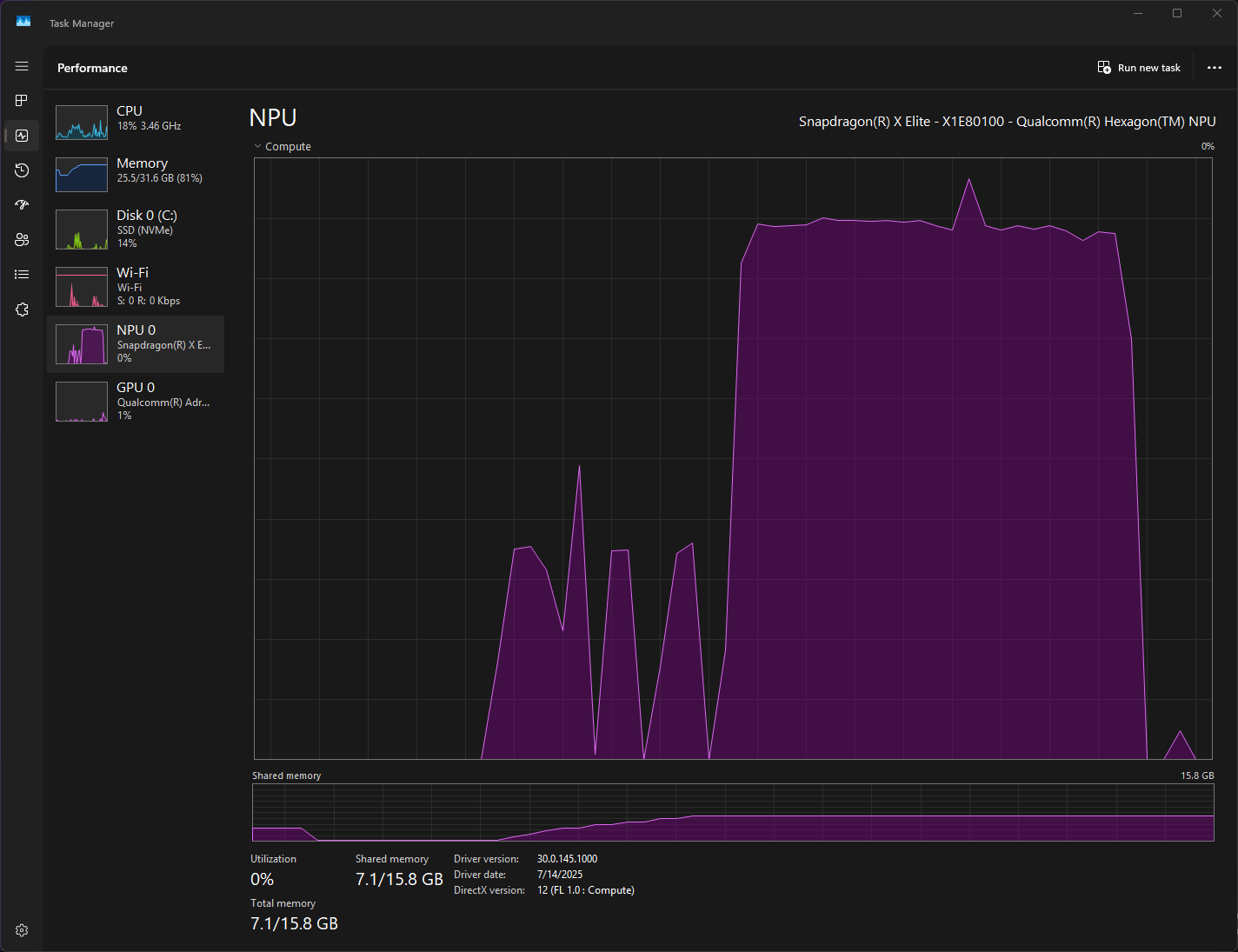1238x952 pixels.
Task: Open the More options ellipsis menu
Action: [1214, 67]
